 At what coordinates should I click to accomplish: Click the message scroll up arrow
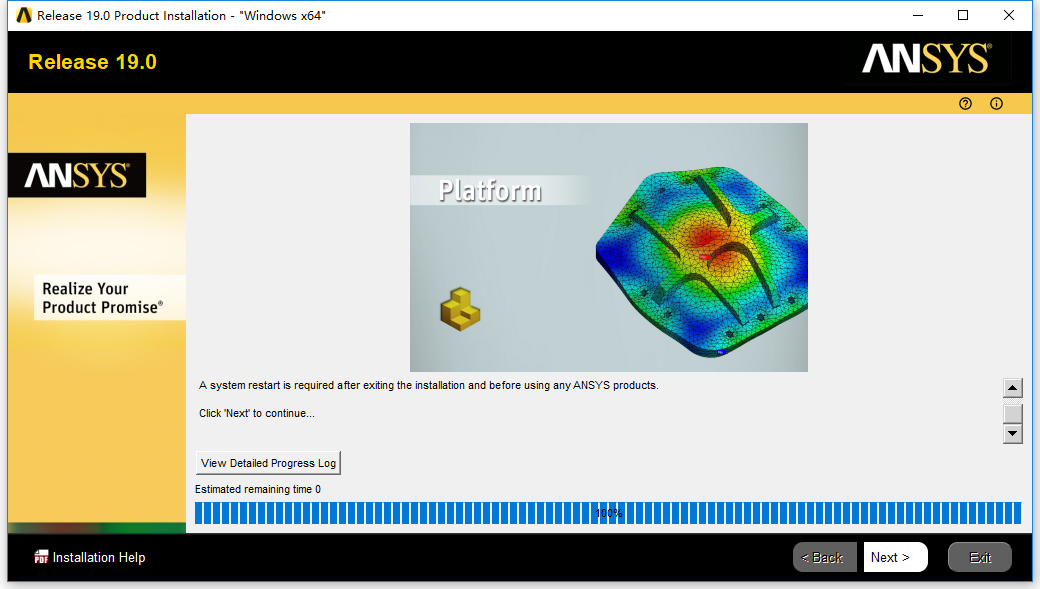click(1012, 387)
